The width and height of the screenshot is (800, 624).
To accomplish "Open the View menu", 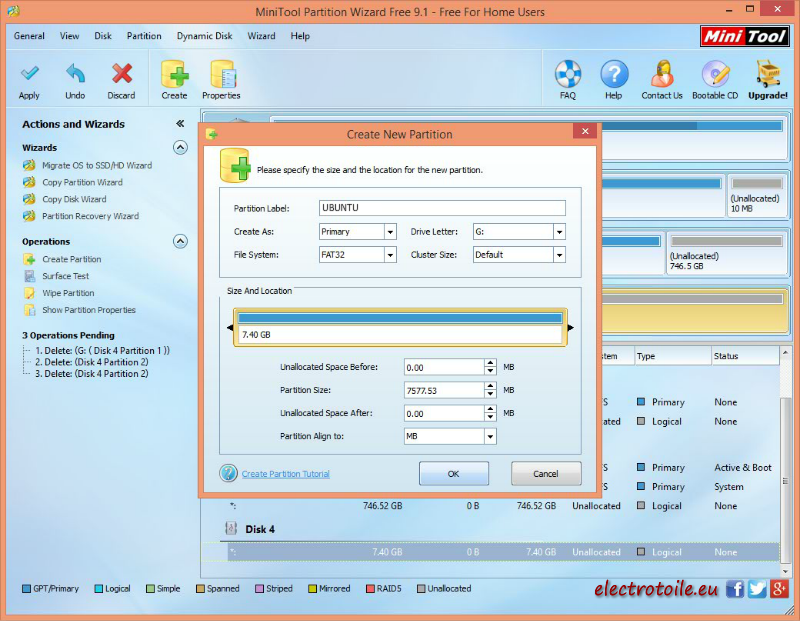I will pos(69,36).
